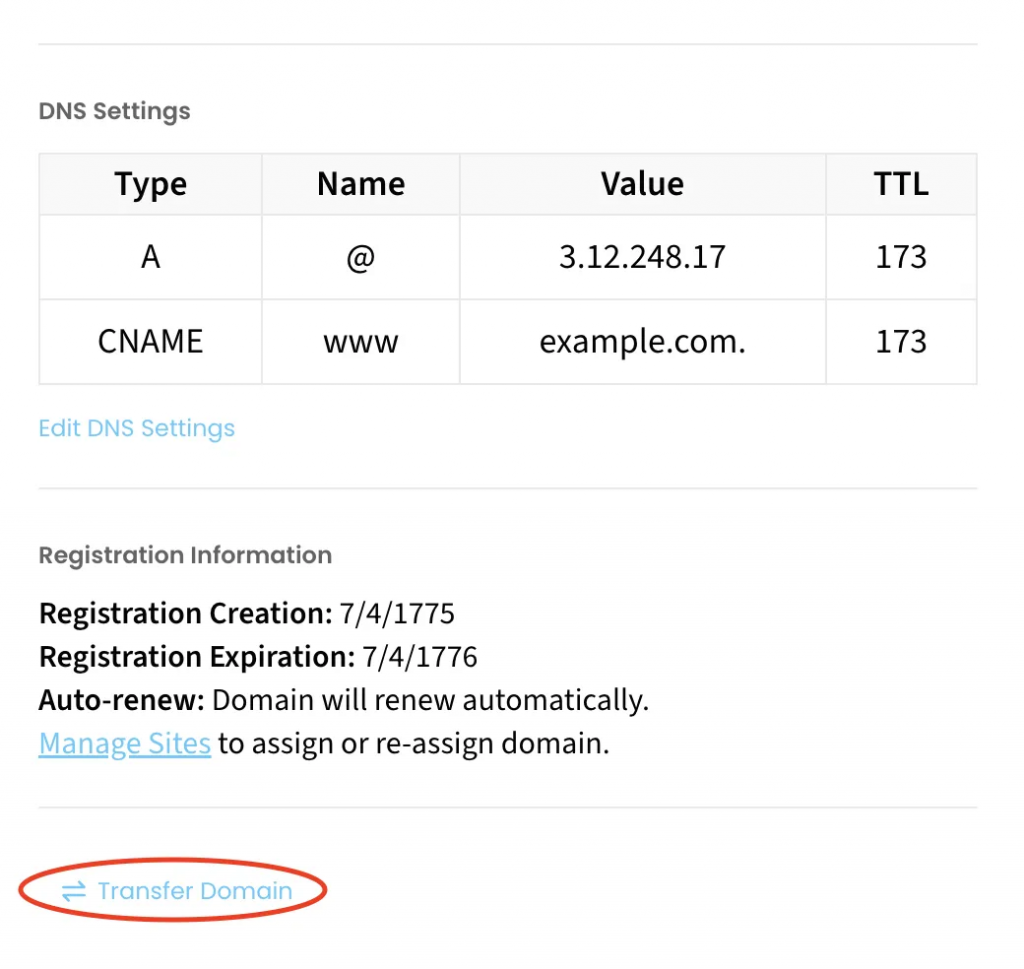1024x969 pixels.
Task: Select the CNAME record type cell
Action: tap(150, 342)
